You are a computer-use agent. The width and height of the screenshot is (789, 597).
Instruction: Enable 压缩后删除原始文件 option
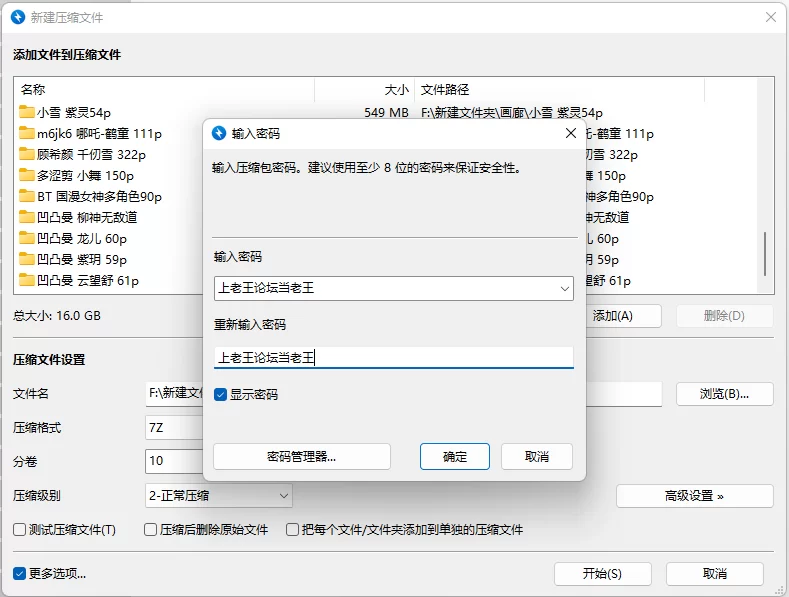151,530
